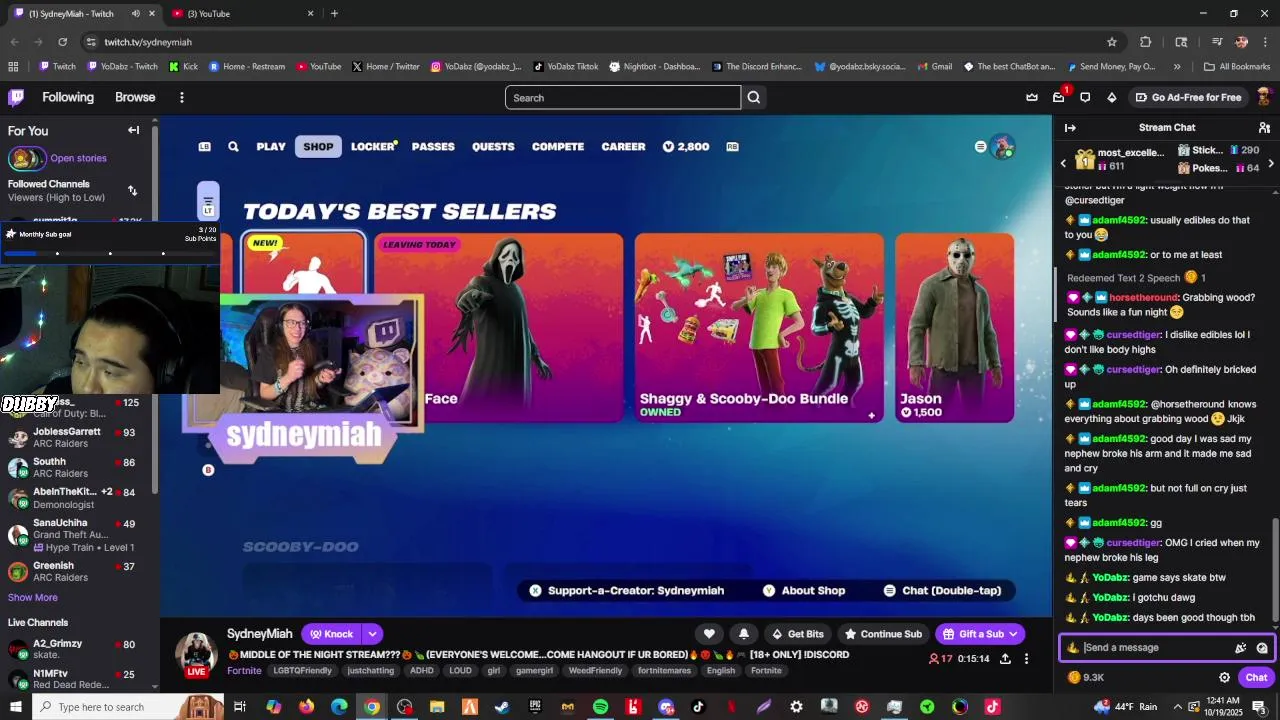1280x720 pixels.
Task: Click the Get Bits button under stream
Action: point(797,634)
